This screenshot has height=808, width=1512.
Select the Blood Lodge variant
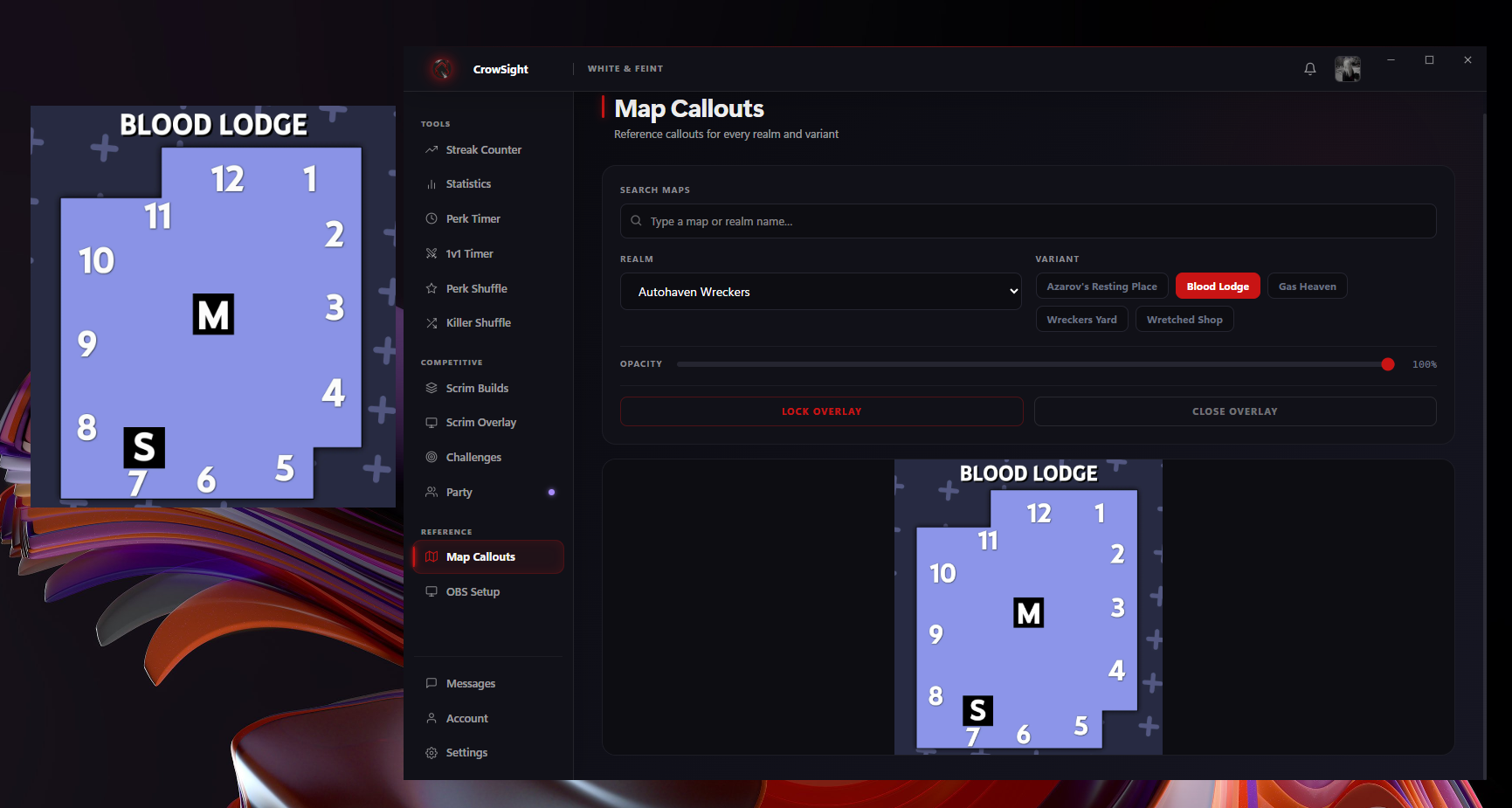click(1218, 286)
